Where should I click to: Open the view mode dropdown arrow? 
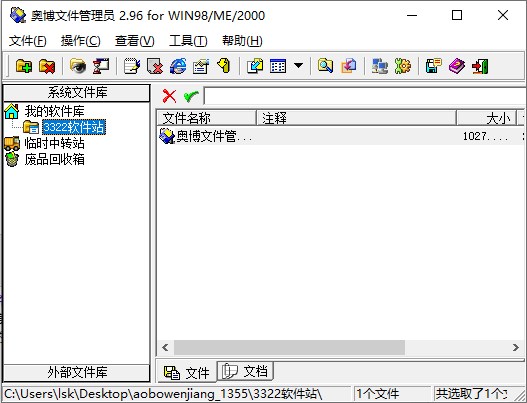tap(298, 66)
